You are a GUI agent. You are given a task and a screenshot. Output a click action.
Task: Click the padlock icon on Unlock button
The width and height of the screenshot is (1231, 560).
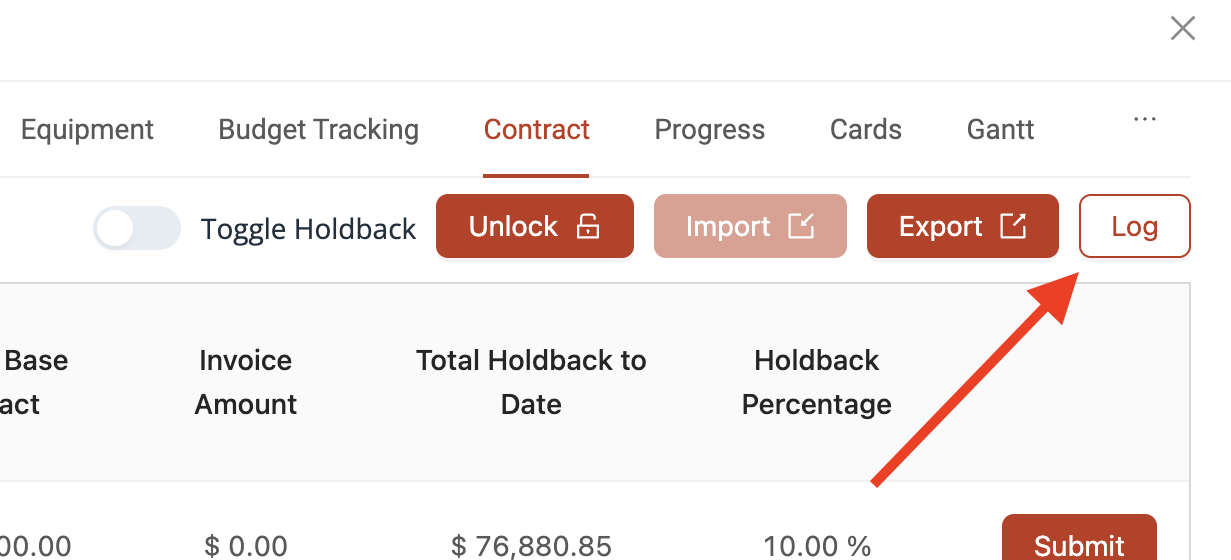click(588, 227)
